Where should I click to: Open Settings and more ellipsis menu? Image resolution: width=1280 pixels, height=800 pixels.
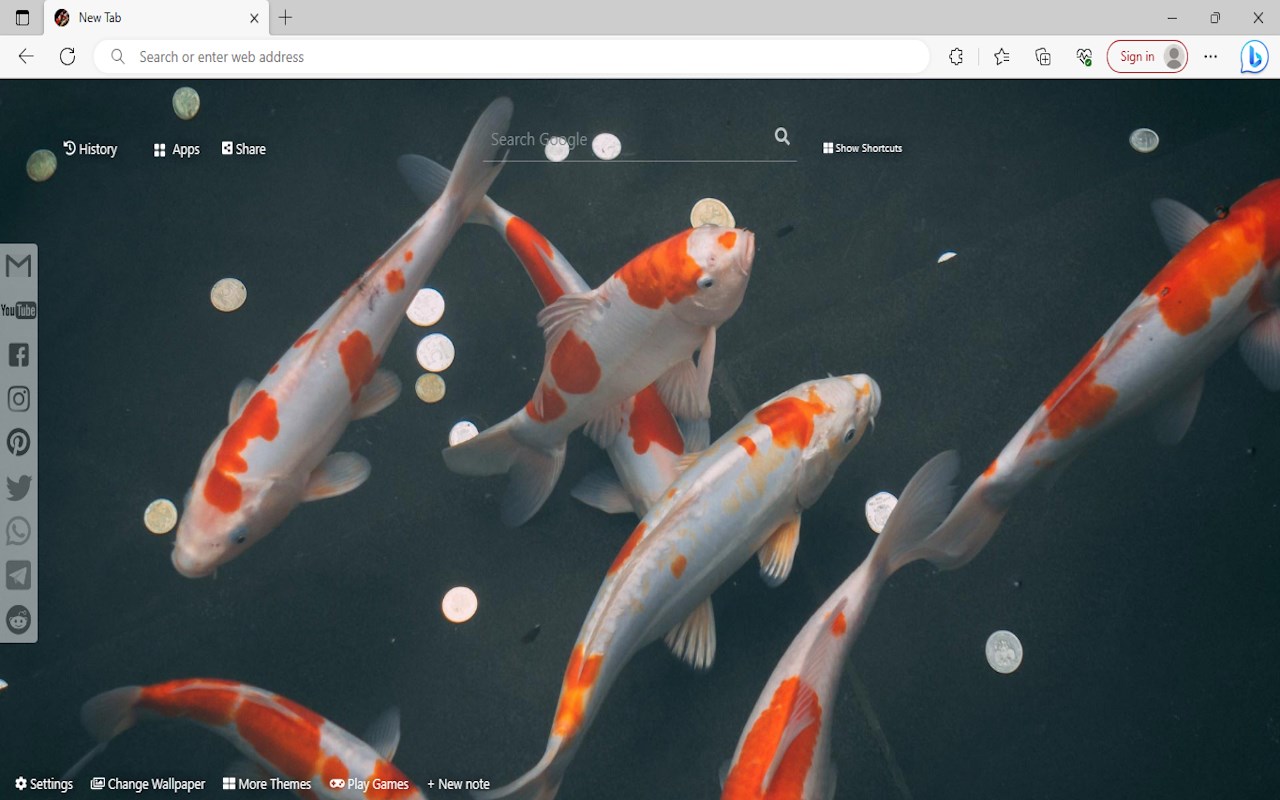(1211, 57)
